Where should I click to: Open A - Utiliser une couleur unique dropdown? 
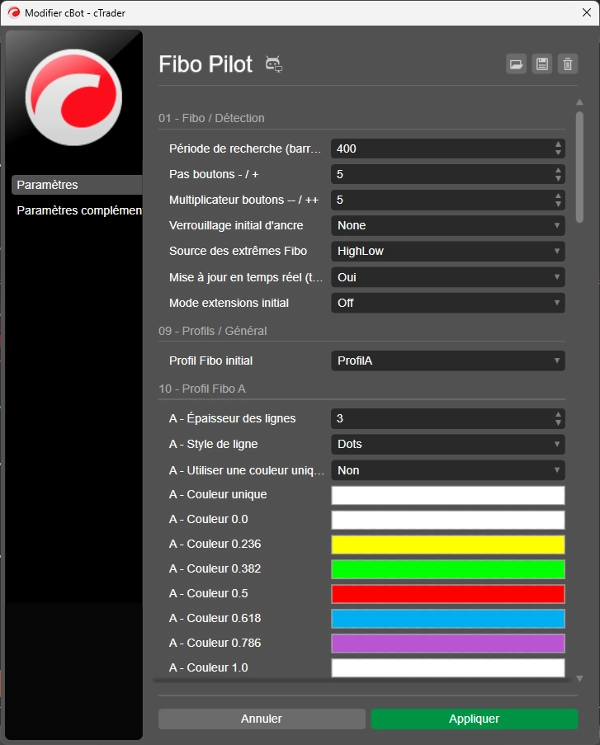coord(448,470)
